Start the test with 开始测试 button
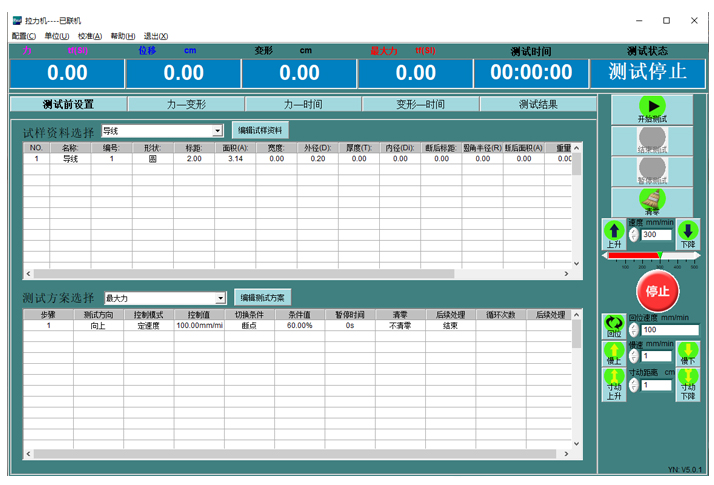Viewport: 714px width, 485px height. pos(651,110)
